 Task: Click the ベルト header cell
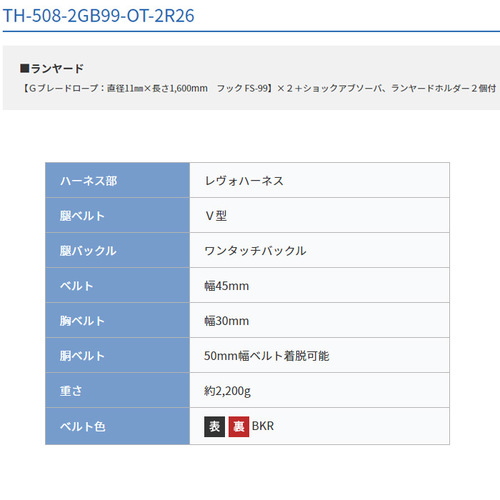pos(117,285)
